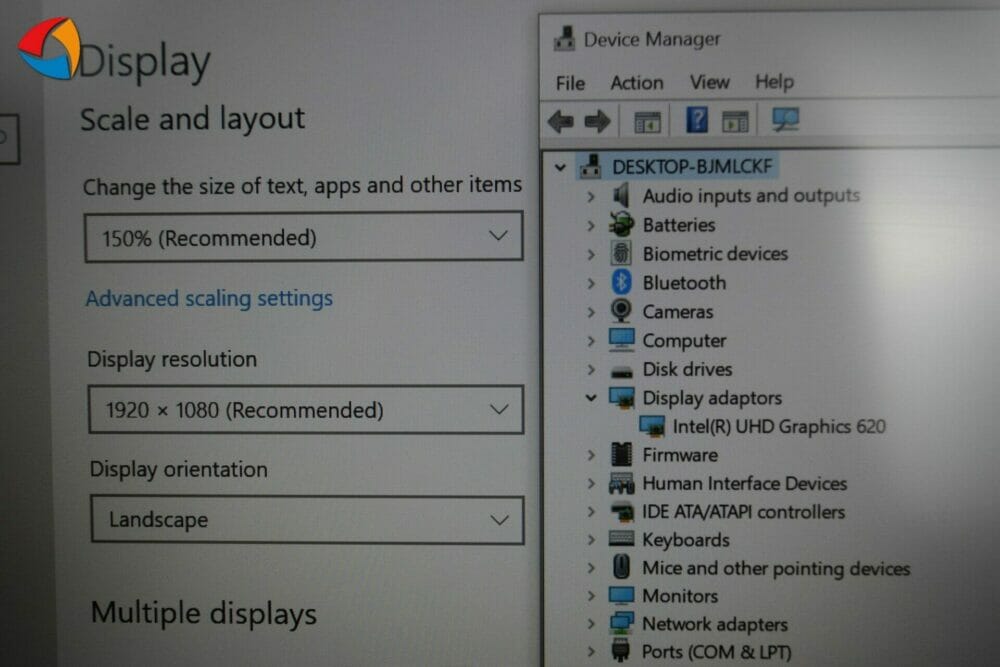Select the DESKTOP-BJMLCKF label
The width and height of the screenshot is (1000, 667).
coord(692,166)
